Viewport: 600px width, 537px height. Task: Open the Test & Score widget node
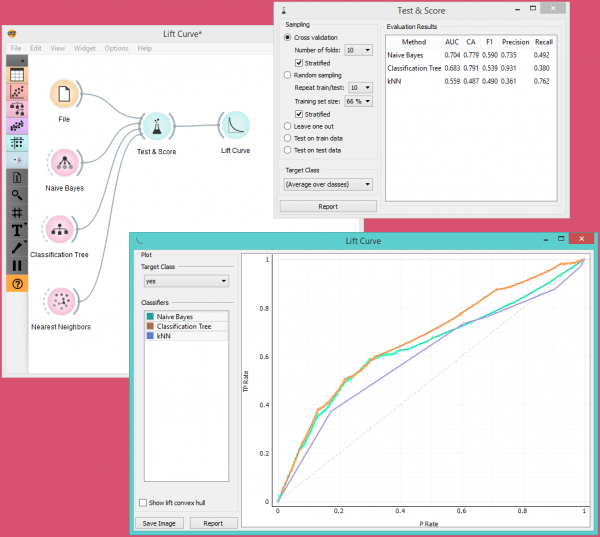coord(158,126)
